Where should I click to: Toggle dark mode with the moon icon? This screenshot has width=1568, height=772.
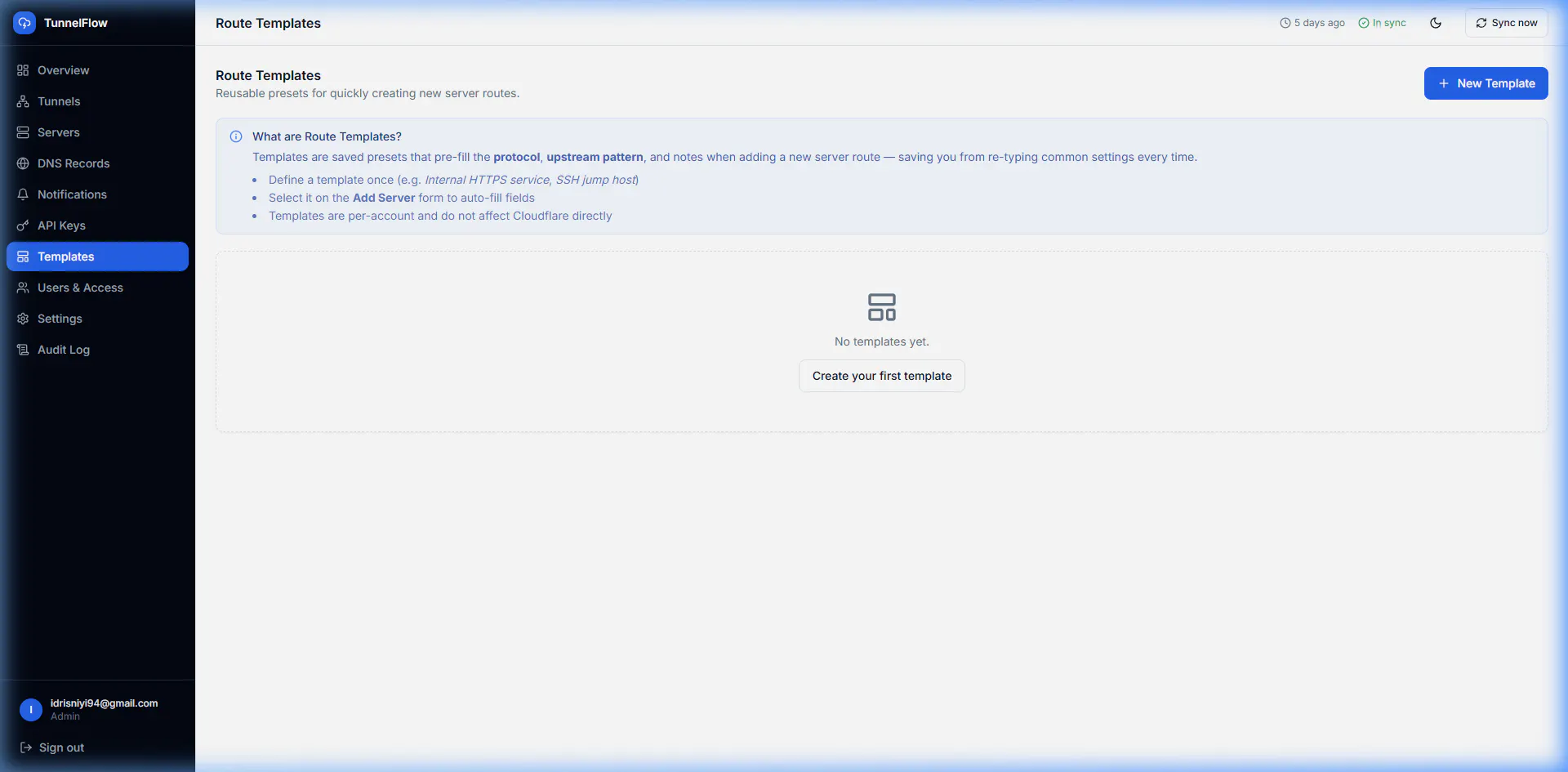click(x=1436, y=23)
